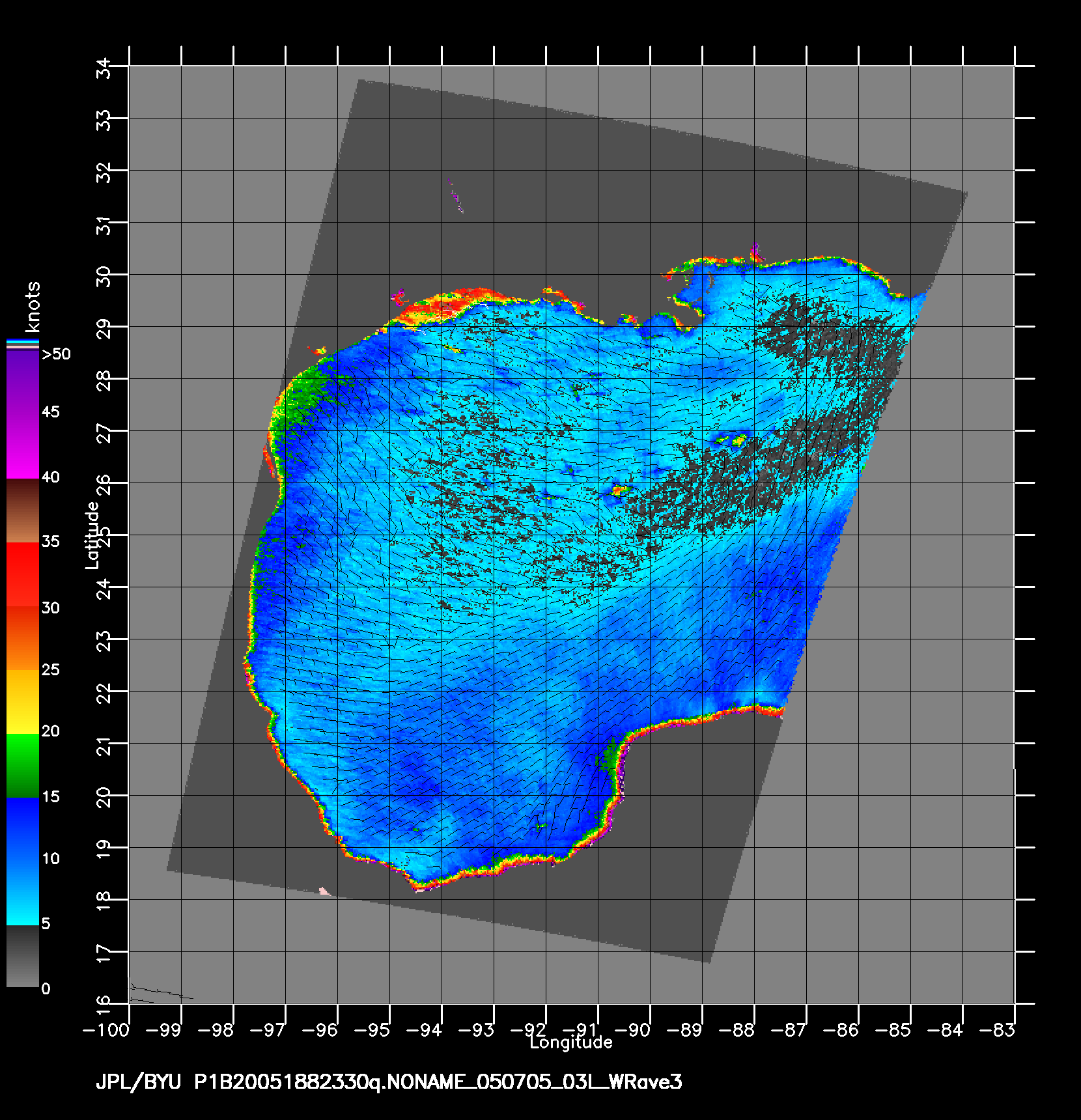
Task: Click the '-93' longitude tick label
Action: [x=477, y=1030]
